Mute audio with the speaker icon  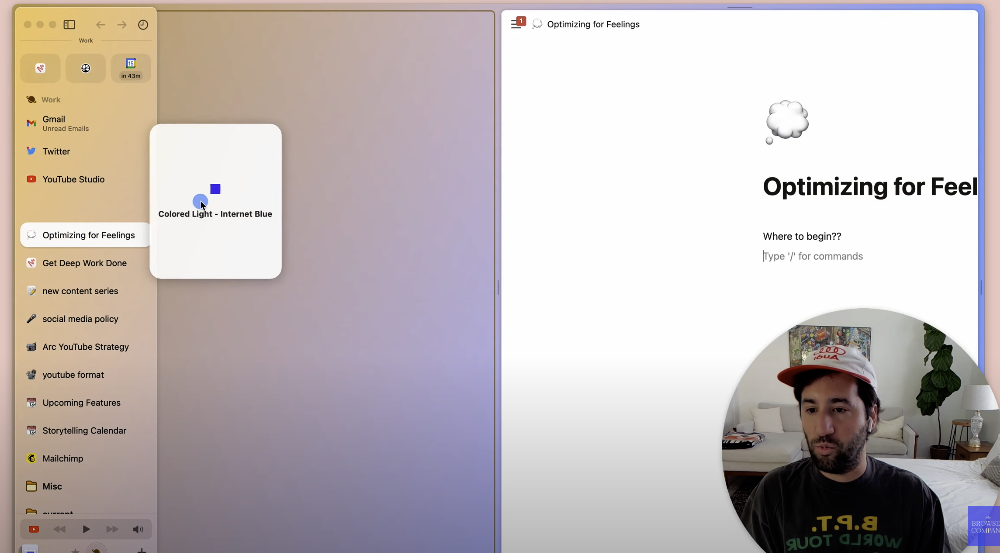coord(138,529)
